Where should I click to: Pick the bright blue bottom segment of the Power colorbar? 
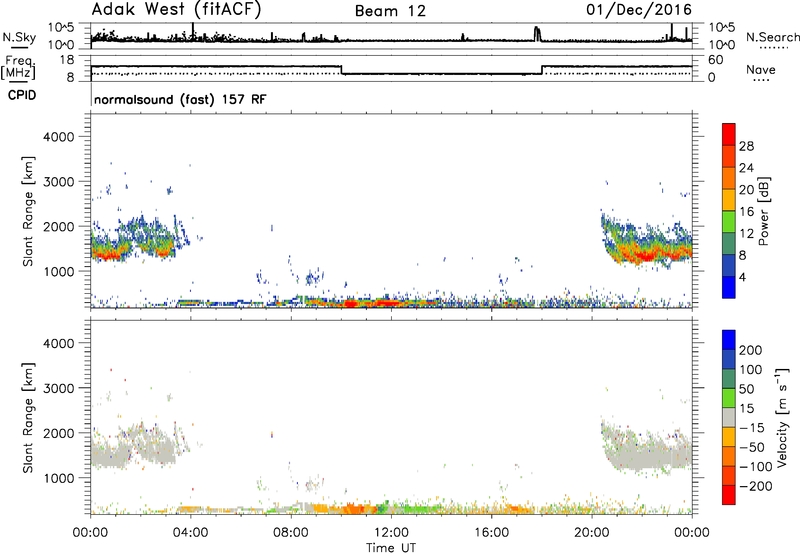tap(729, 287)
